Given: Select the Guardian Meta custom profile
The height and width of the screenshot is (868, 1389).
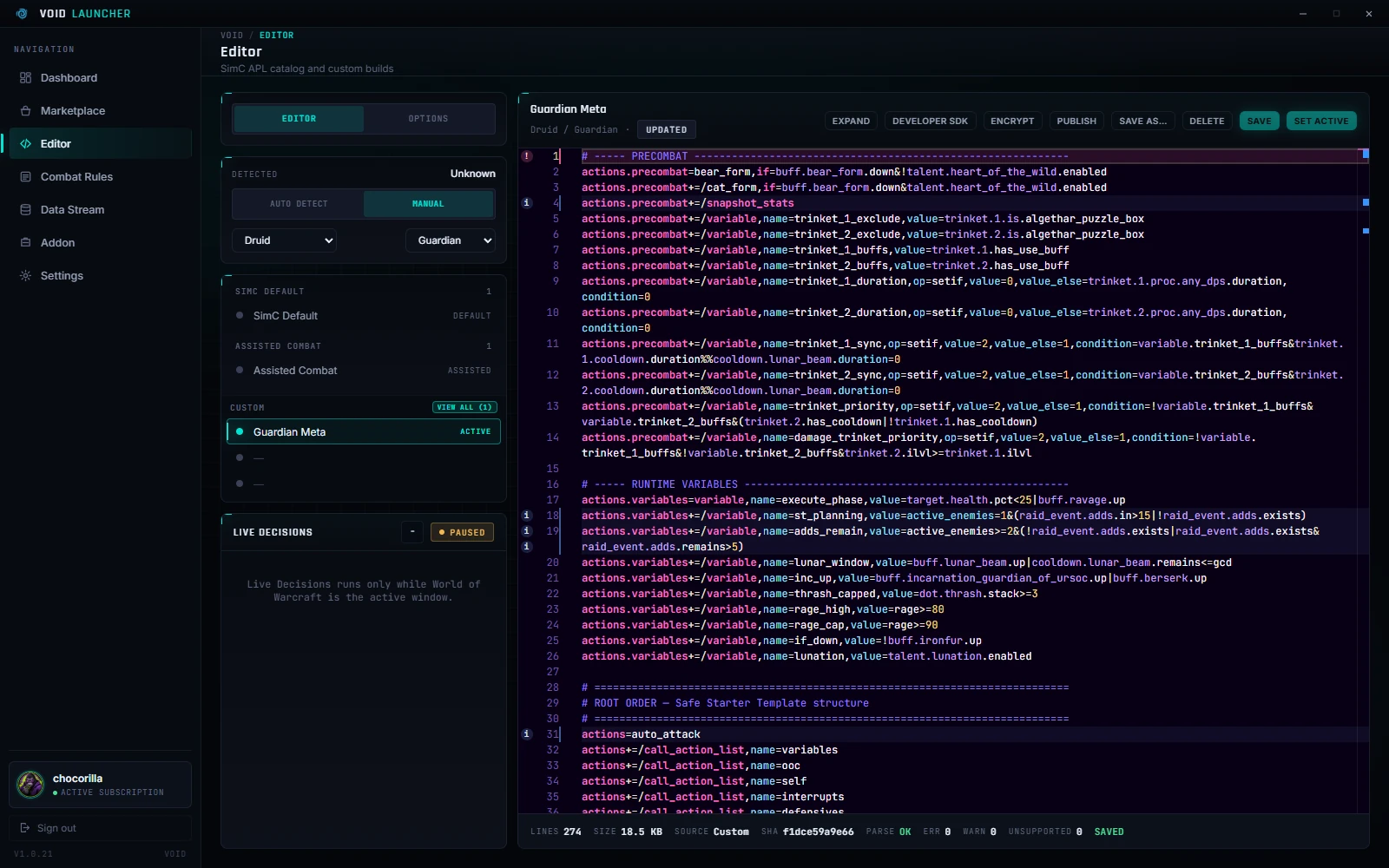Looking at the screenshot, I should (364, 431).
